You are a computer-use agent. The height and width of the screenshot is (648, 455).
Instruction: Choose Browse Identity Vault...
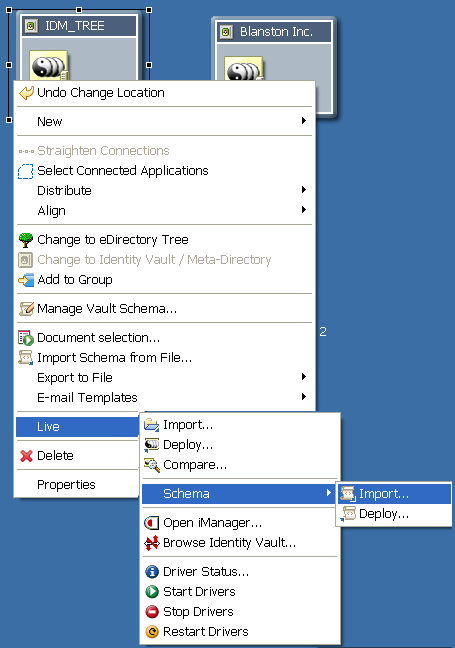coord(240,543)
